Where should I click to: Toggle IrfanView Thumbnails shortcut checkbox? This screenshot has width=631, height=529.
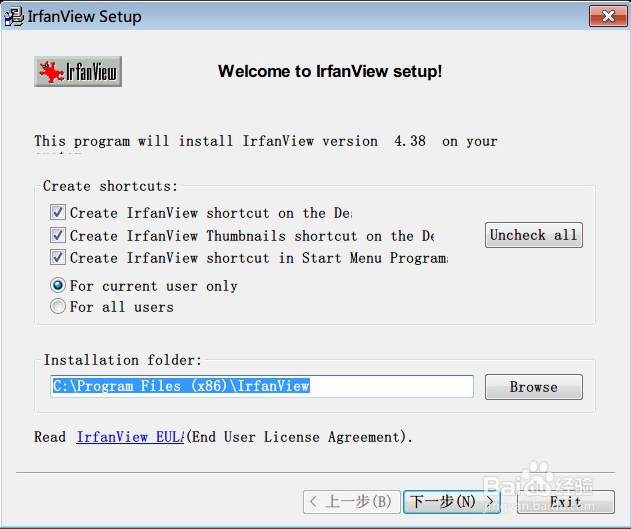point(58,235)
